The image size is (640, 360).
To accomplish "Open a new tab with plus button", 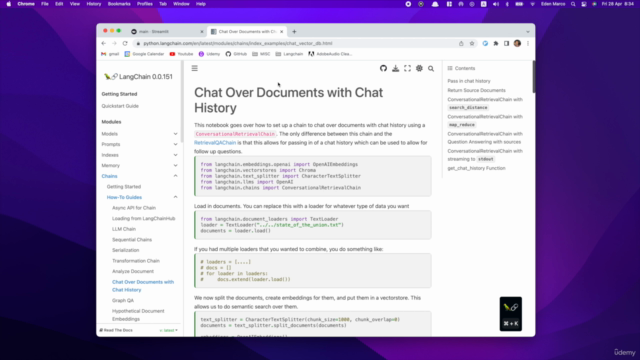I will click(x=294, y=31).
